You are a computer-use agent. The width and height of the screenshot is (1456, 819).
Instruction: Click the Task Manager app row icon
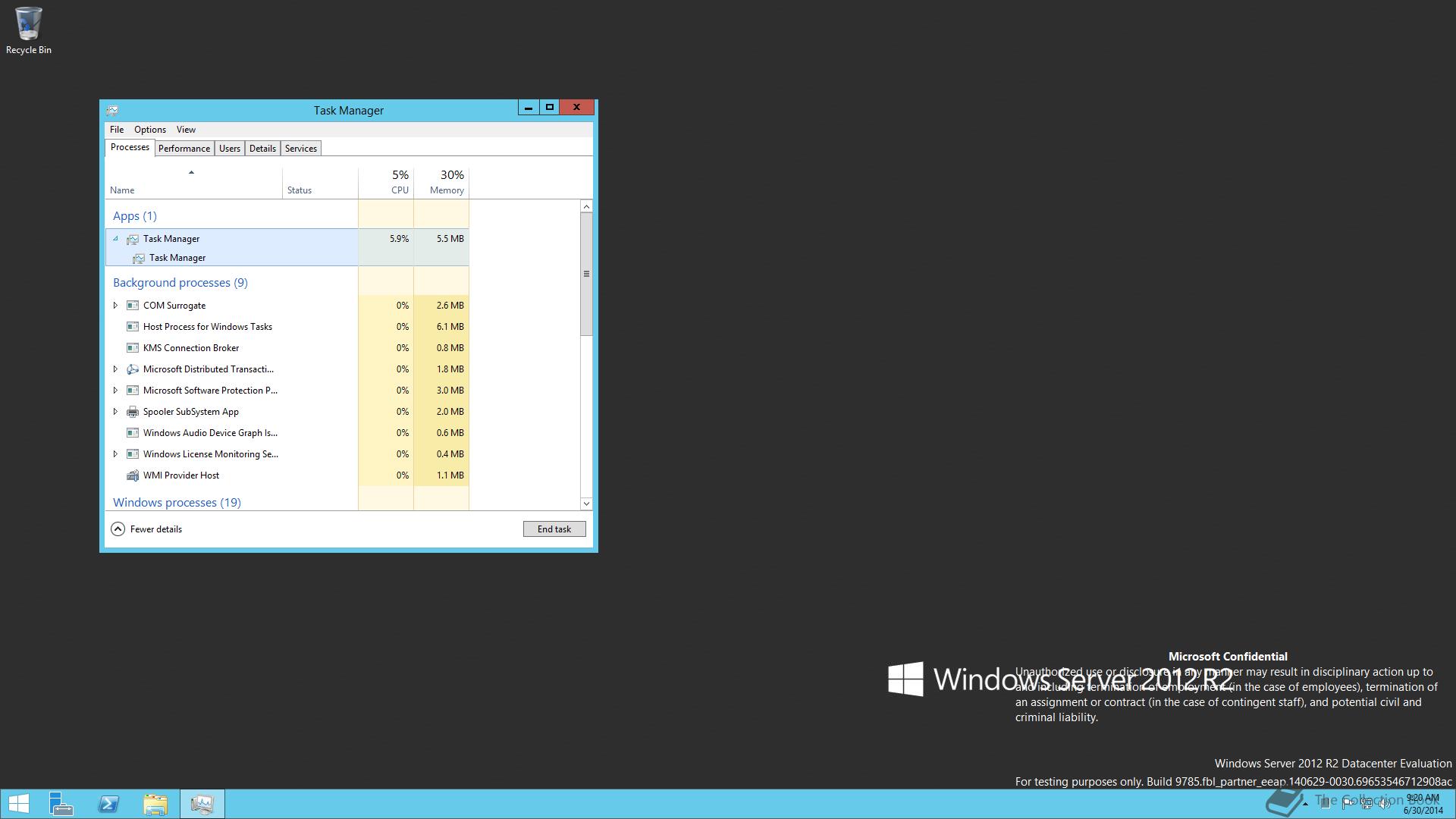(x=133, y=239)
